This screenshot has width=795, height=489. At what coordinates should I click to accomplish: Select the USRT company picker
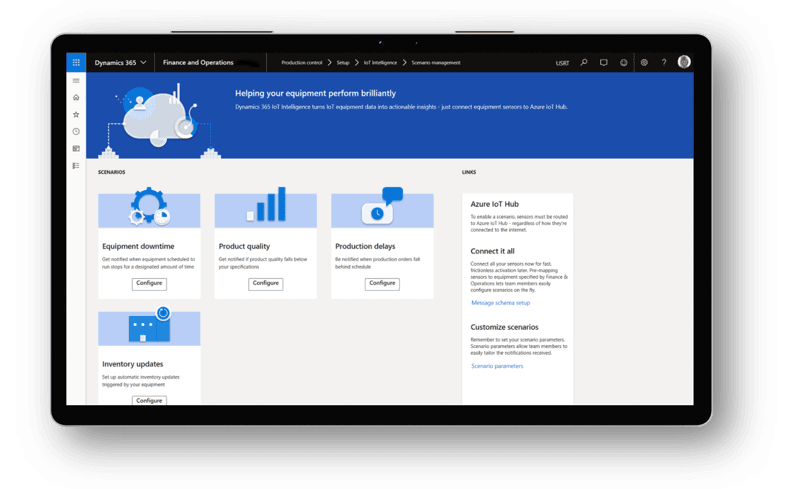562,63
